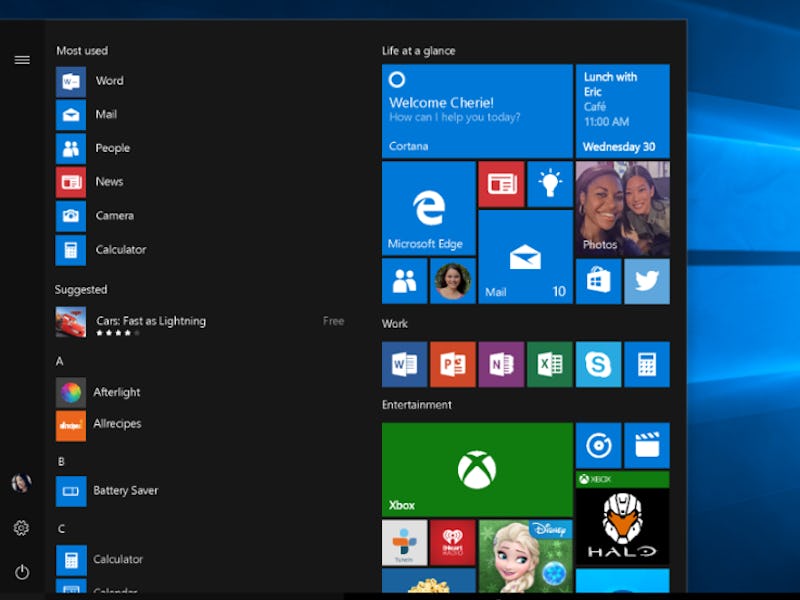Image resolution: width=800 pixels, height=600 pixels.
Task: Click the Power button
Action: pyautogui.click(x=21, y=572)
